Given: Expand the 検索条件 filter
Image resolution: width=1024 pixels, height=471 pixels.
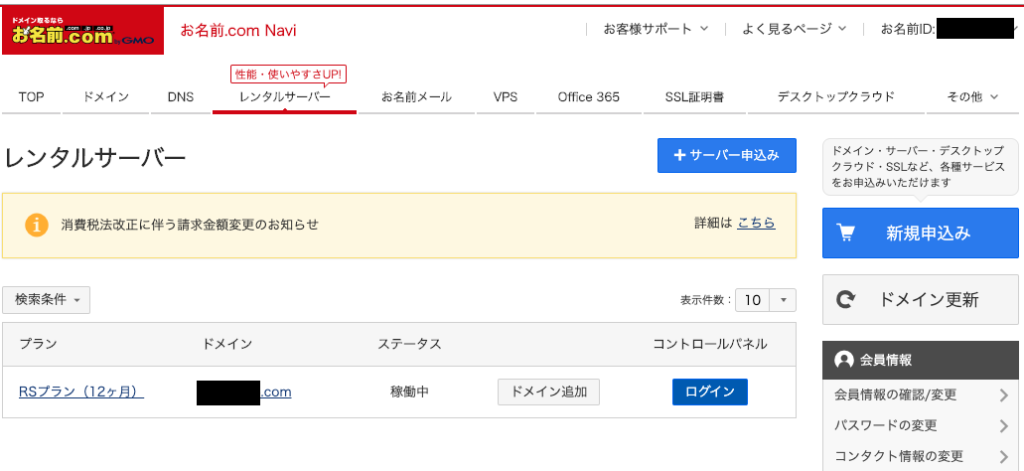Looking at the screenshot, I should (x=47, y=299).
